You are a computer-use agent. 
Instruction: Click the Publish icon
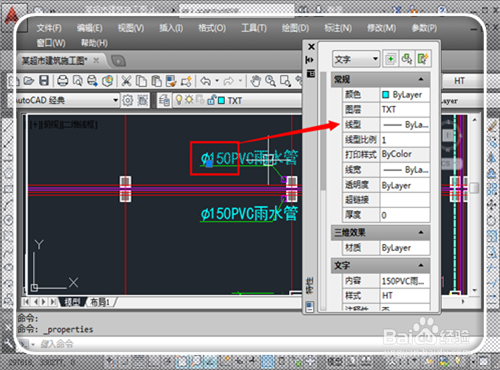(92, 81)
